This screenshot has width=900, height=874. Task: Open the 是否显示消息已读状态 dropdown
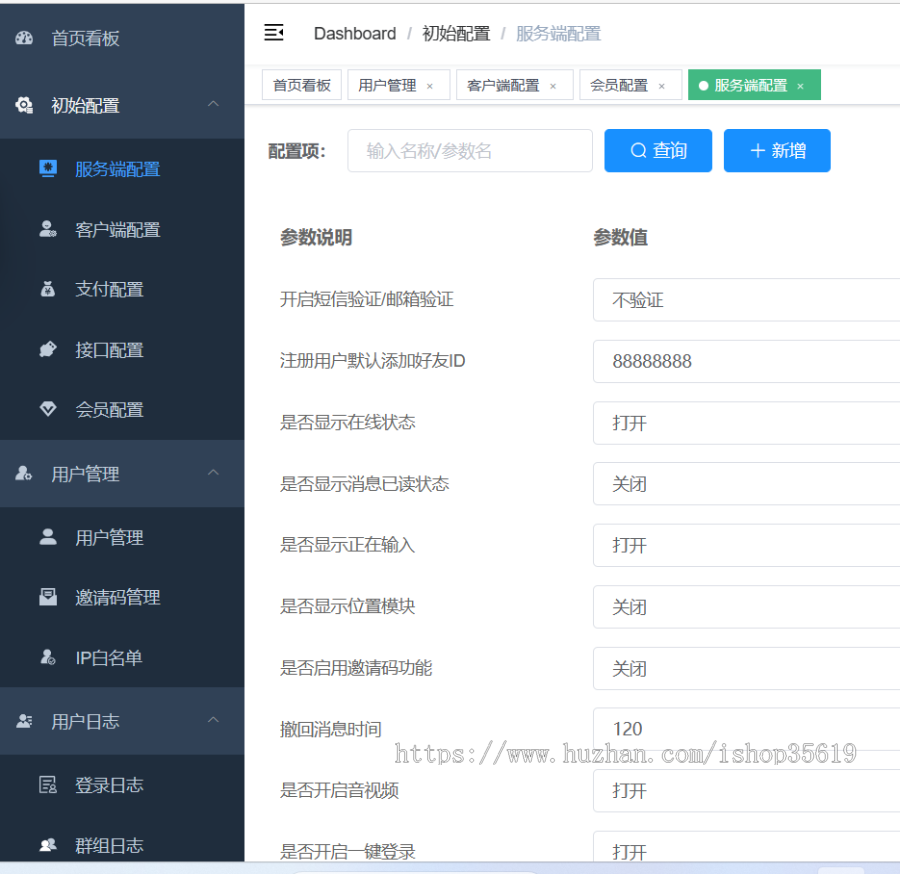[746, 484]
